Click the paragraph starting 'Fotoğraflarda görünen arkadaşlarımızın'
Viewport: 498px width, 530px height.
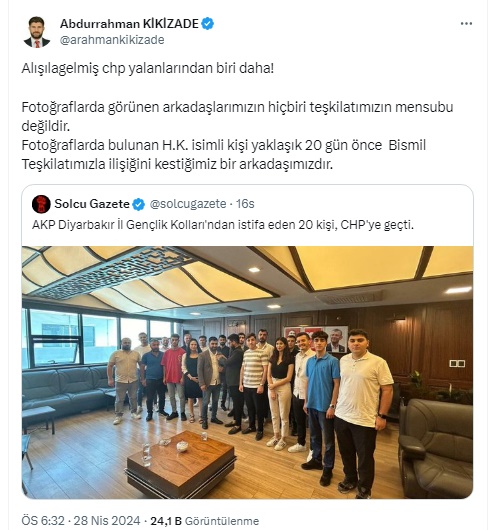237,117
